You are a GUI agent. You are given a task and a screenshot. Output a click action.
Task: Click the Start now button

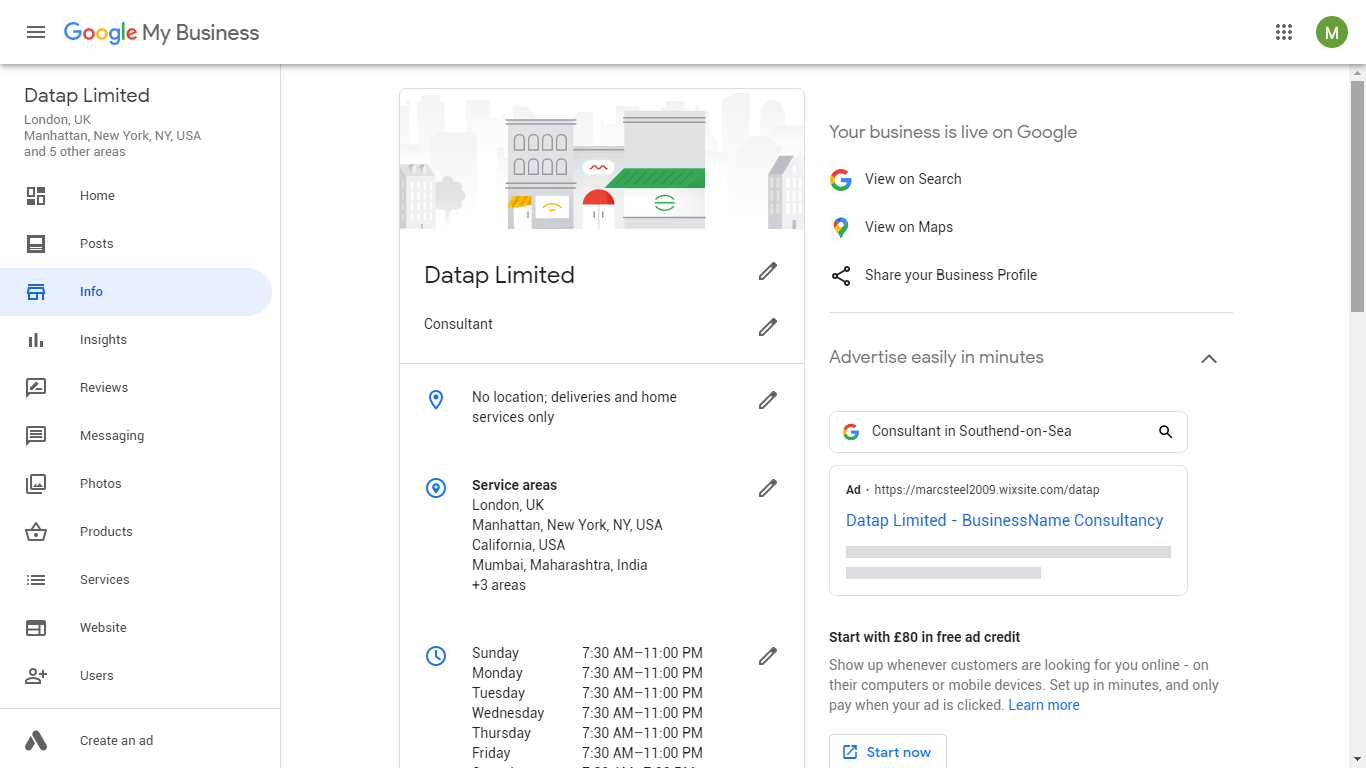click(887, 752)
